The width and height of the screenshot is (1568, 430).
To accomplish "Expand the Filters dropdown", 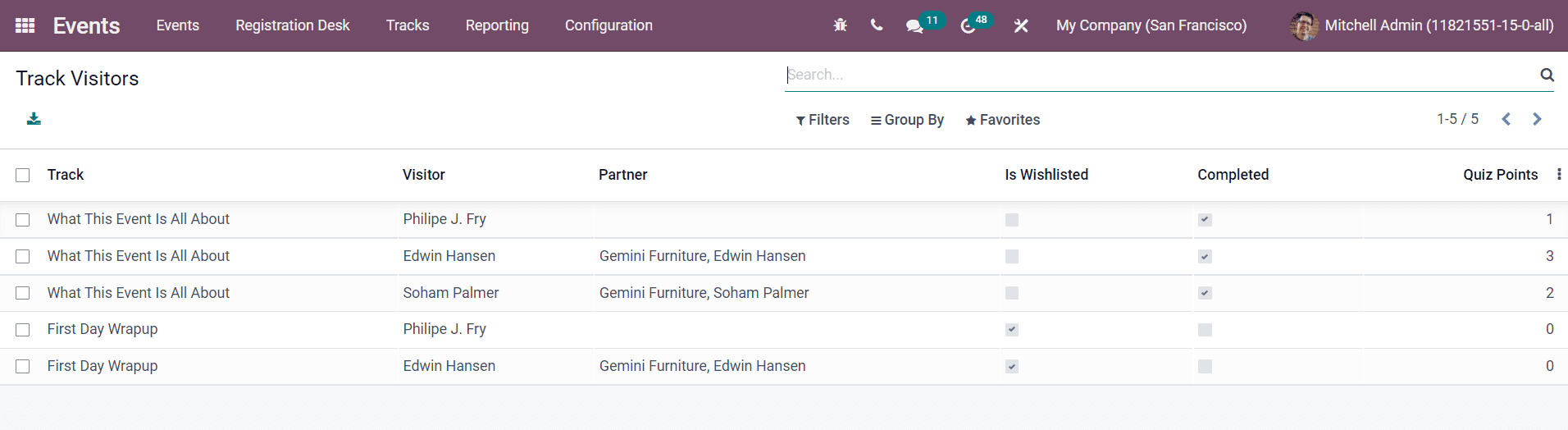I will pyautogui.click(x=823, y=120).
